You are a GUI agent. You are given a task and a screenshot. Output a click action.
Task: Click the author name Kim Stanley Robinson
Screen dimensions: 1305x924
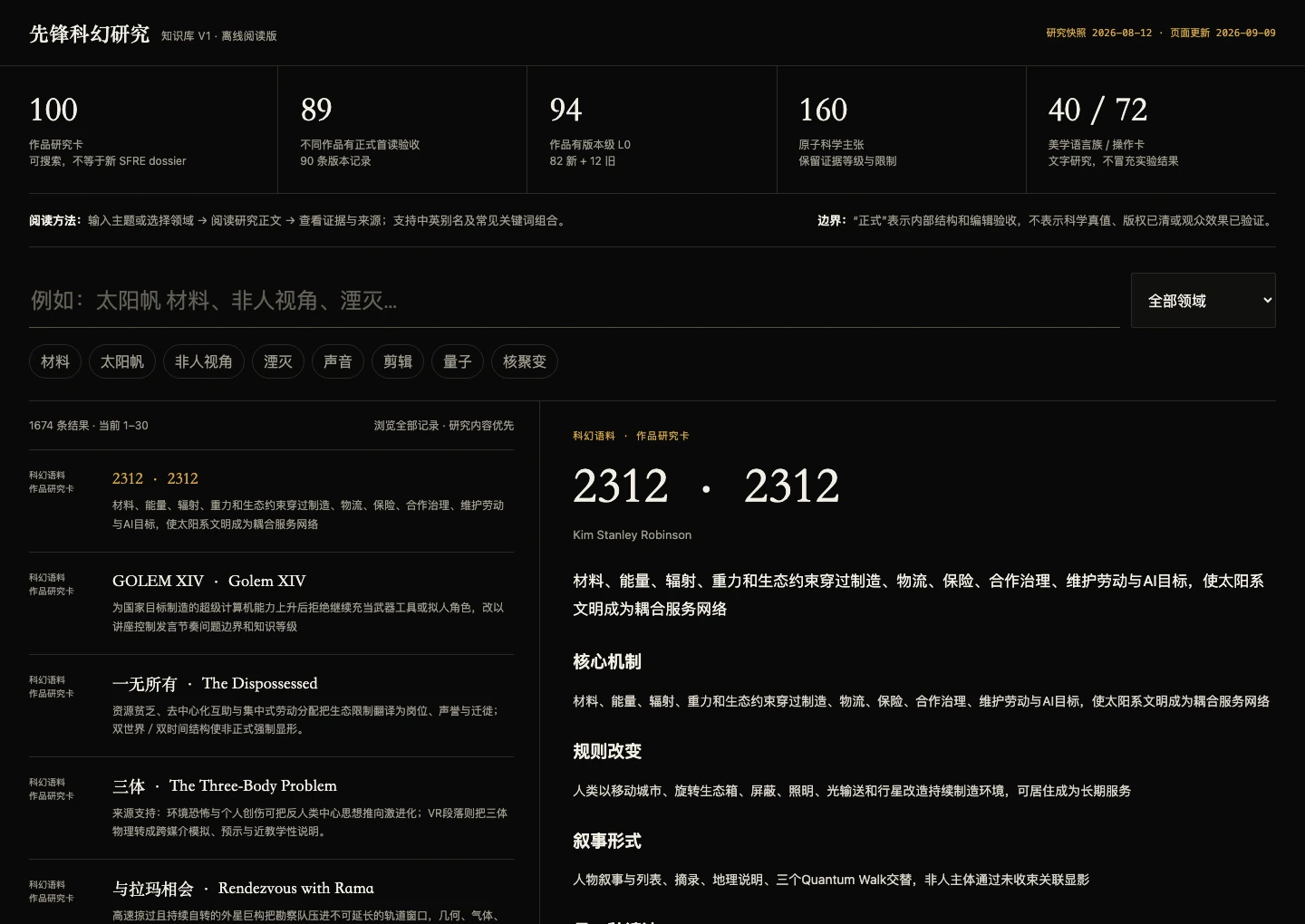(633, 535)
